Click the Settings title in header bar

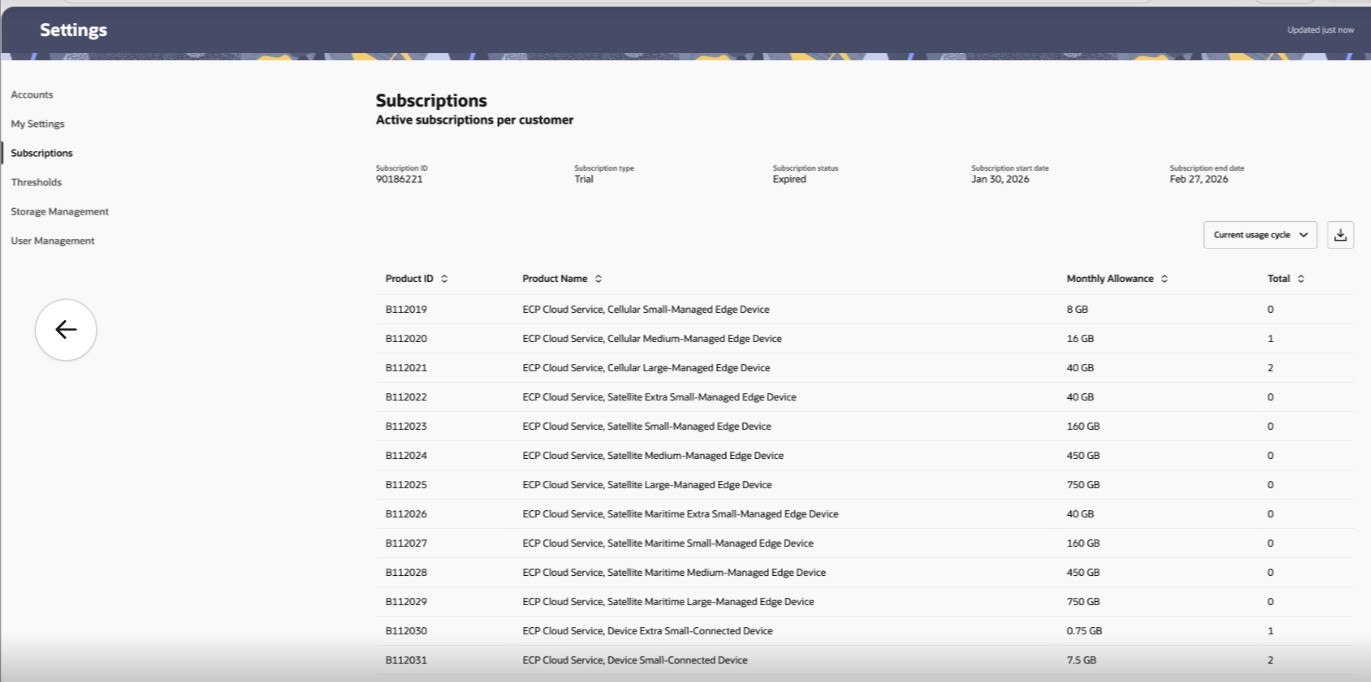coord(73,30)
